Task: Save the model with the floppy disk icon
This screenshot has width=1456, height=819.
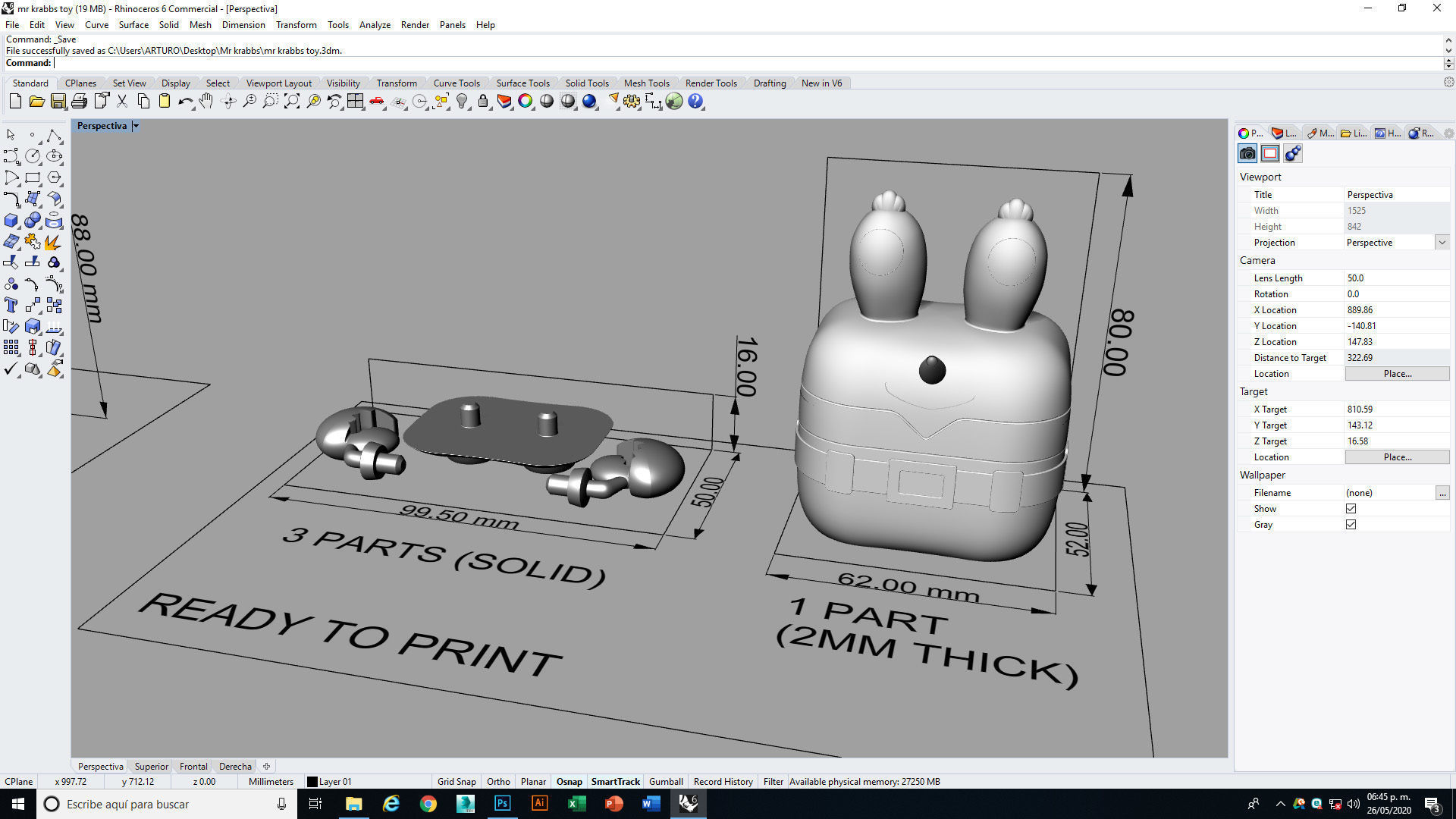Action: point(58,101)
